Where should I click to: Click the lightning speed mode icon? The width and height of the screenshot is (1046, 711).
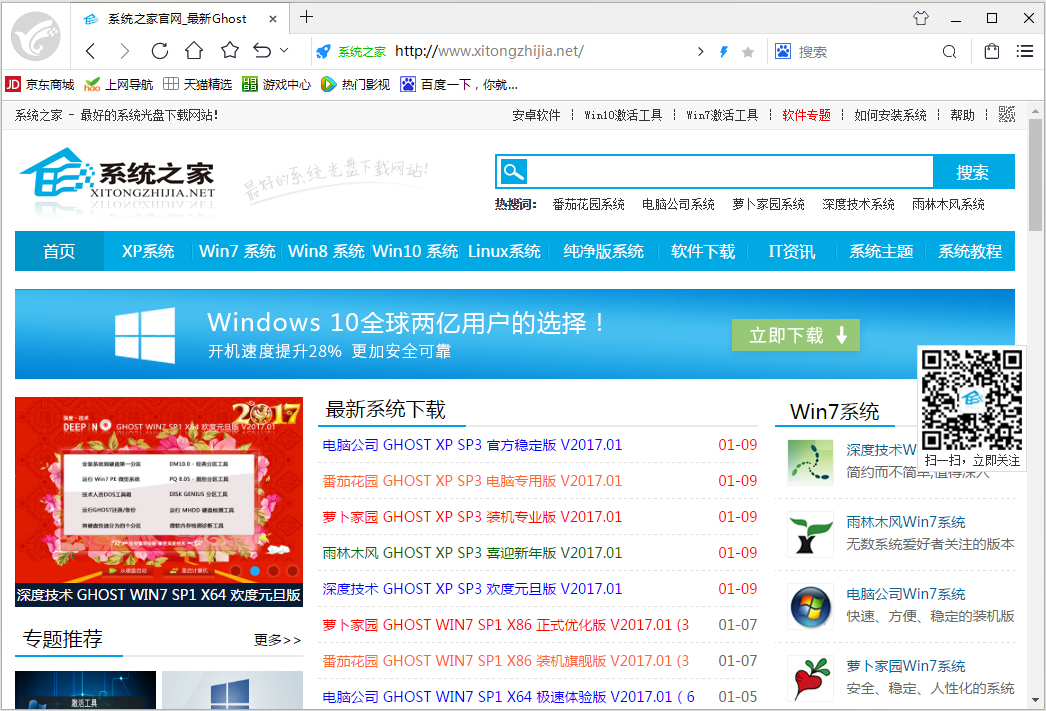tap(725, 51)
